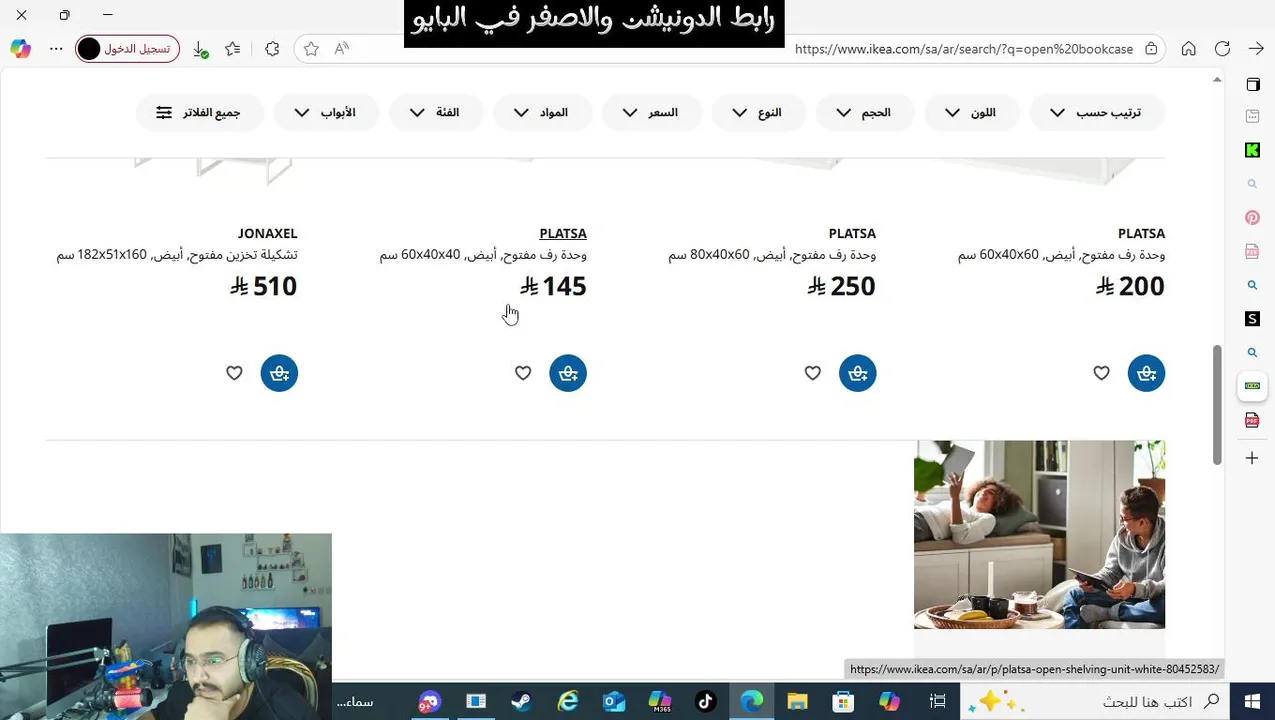This screenshot has height=720, width=1275.
Task: Open the living room promo image
Action: pos(1039,534)
